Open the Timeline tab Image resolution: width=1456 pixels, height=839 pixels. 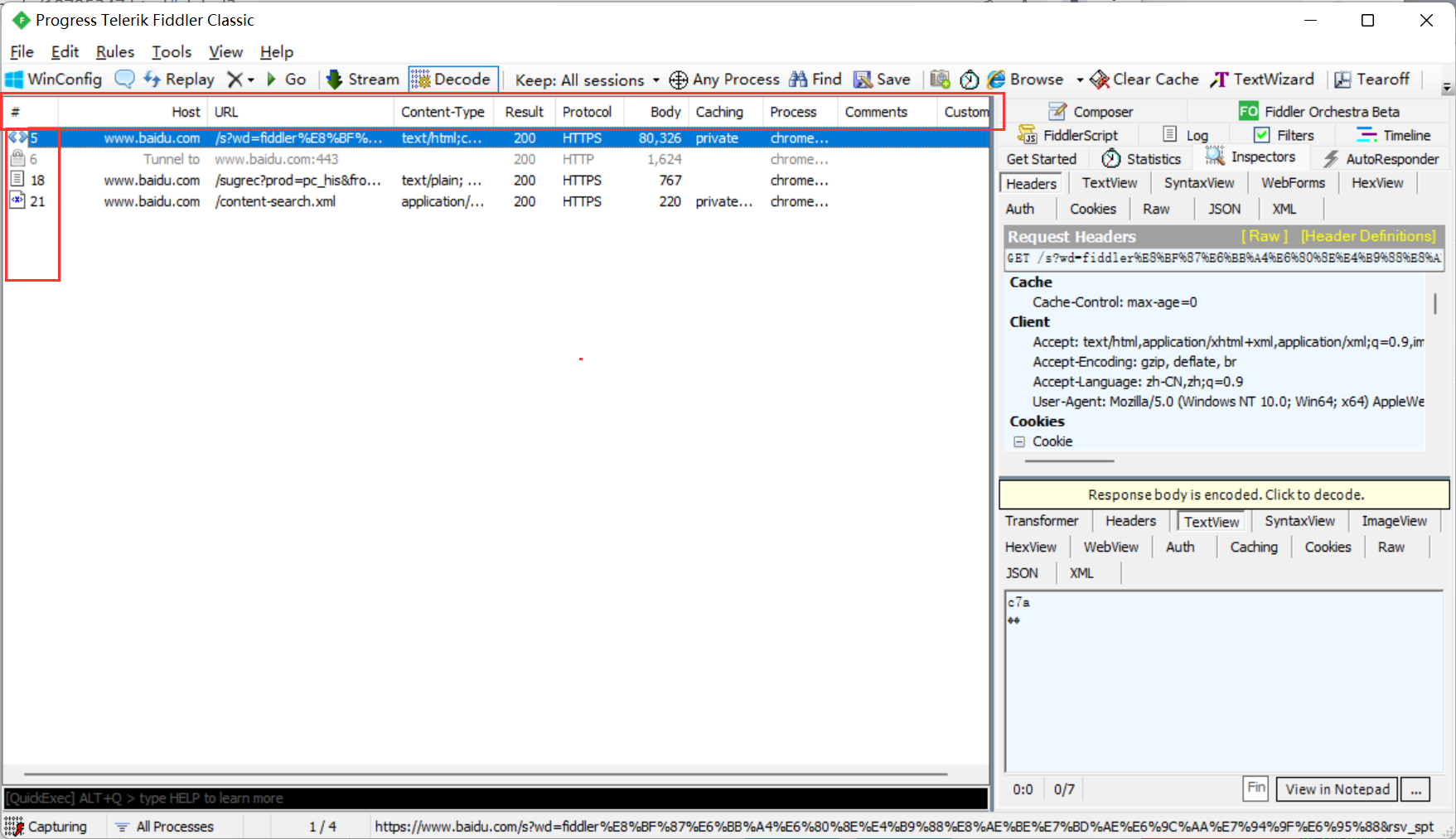pos(1394,135)
